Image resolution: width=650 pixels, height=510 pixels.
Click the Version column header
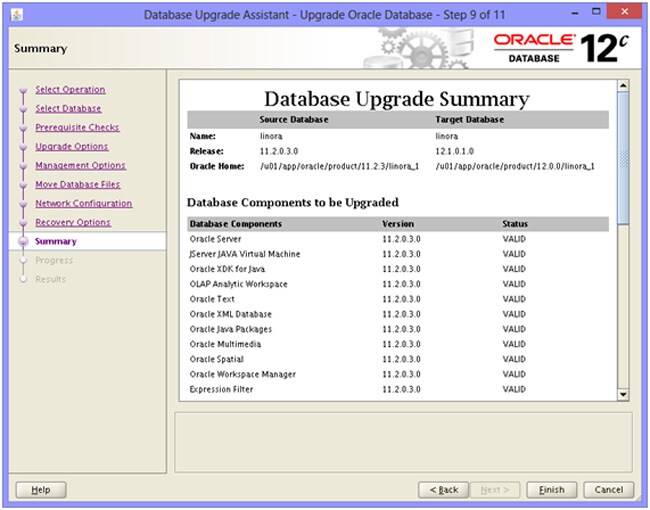point(398,224)
